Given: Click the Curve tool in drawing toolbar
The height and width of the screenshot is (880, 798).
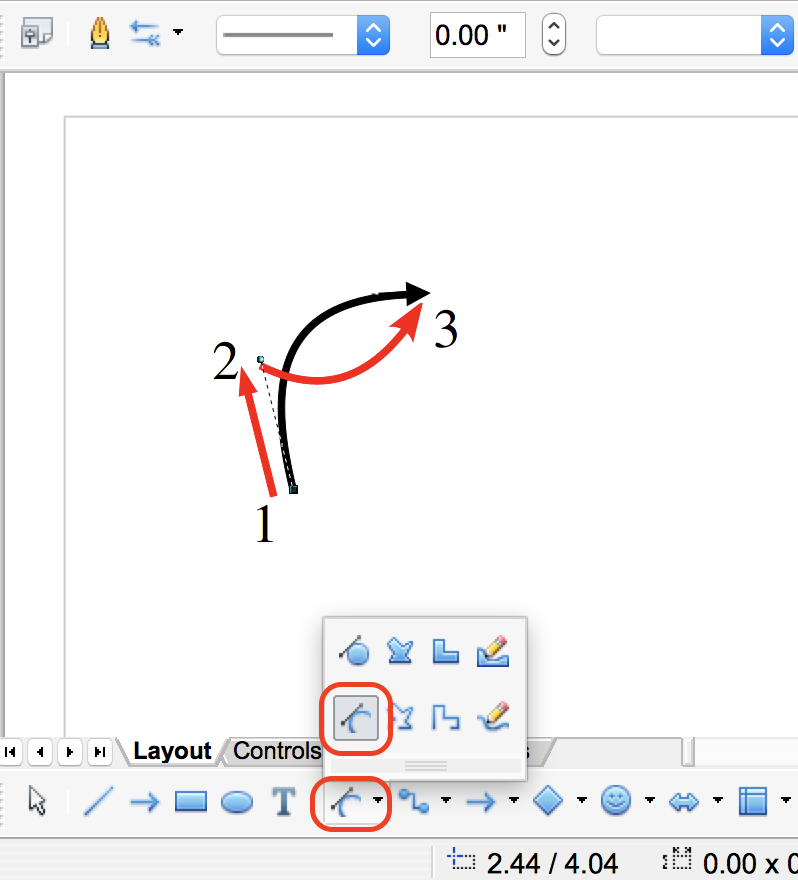Looking at the screenshot, I should pos(345,802).
